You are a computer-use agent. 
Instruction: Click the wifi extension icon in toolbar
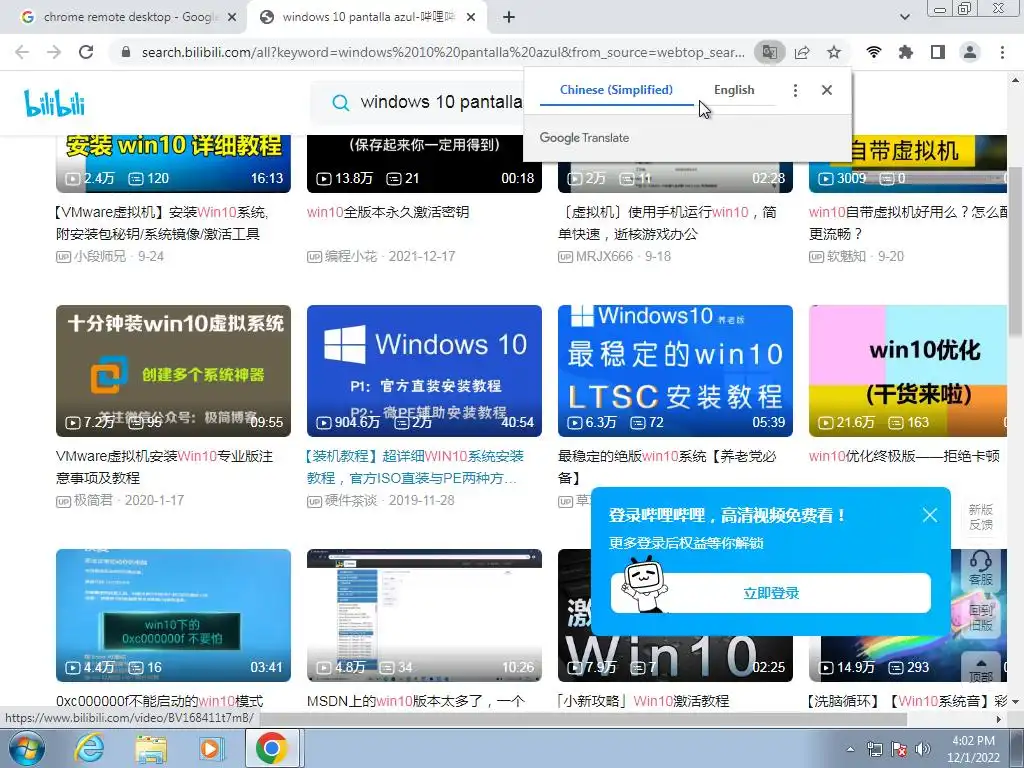874,52
